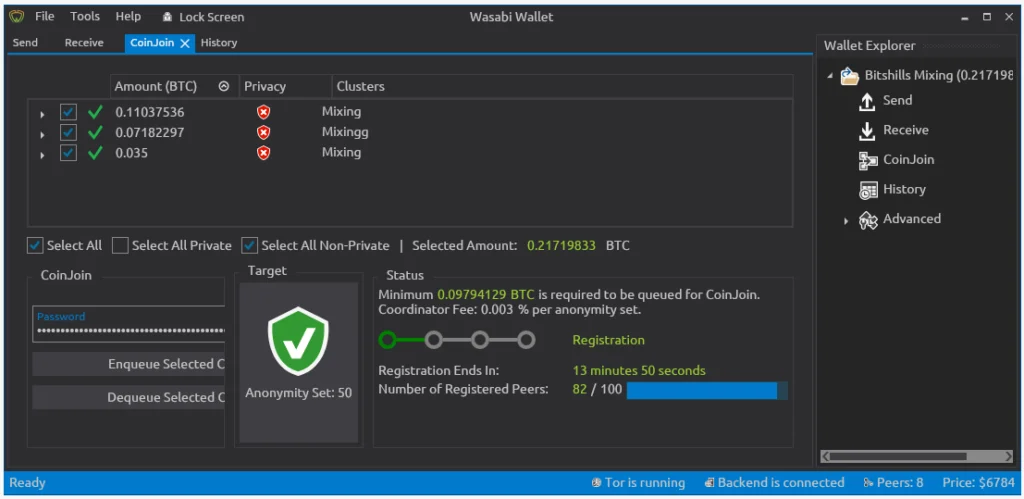Click the Wallet Explorer horizontal scrollbar
Screen dimensions: 1024x499
(x=917, y=456)
